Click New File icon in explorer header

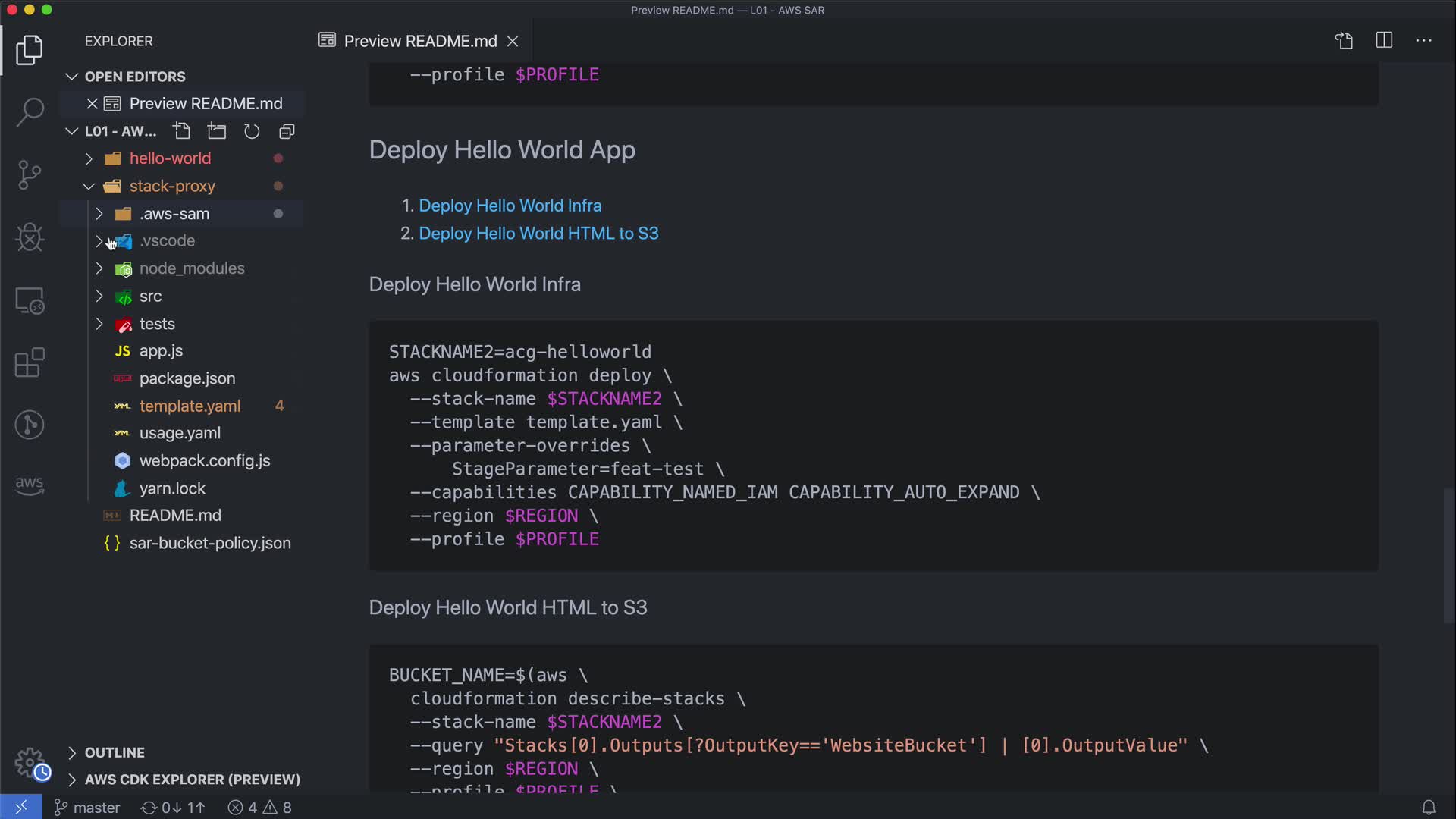181,131
